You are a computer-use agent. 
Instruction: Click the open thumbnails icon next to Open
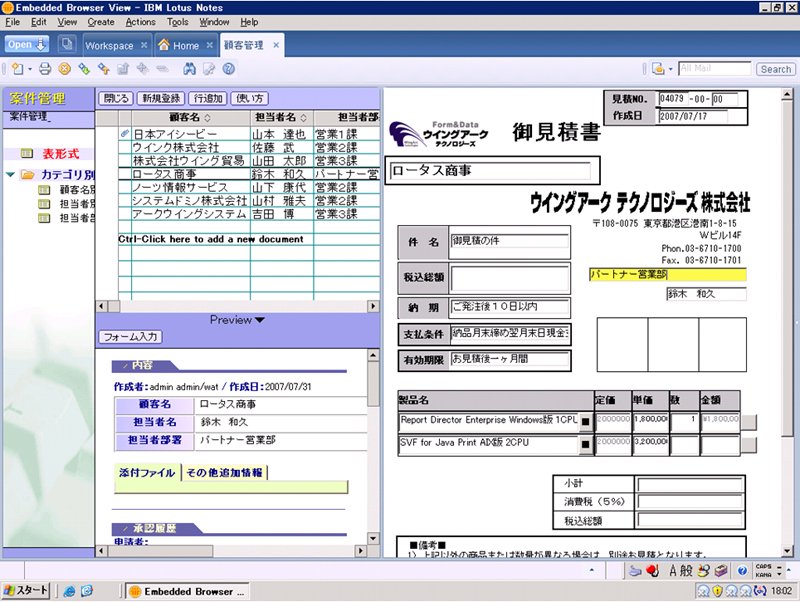(67, 44)
